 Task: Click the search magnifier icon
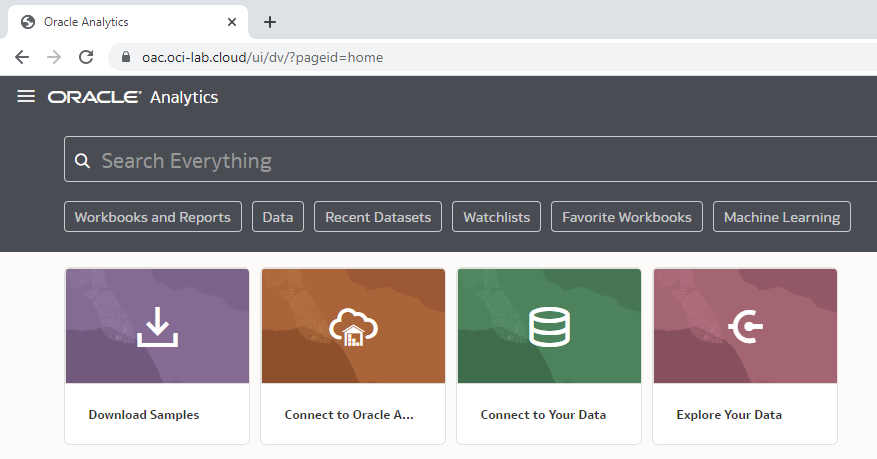(83, 161)
